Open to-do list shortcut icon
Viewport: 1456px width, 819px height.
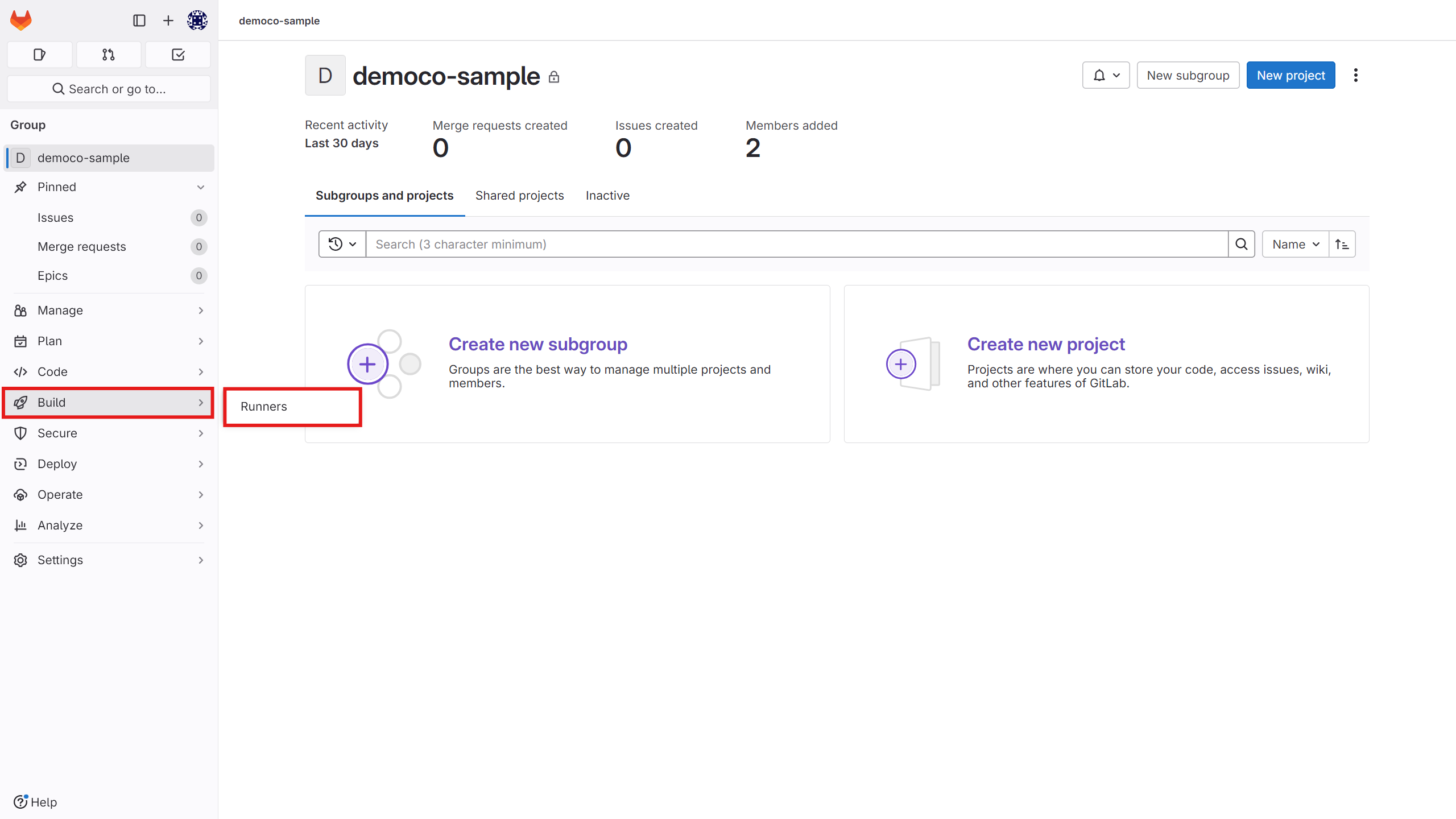click(178, 55)
